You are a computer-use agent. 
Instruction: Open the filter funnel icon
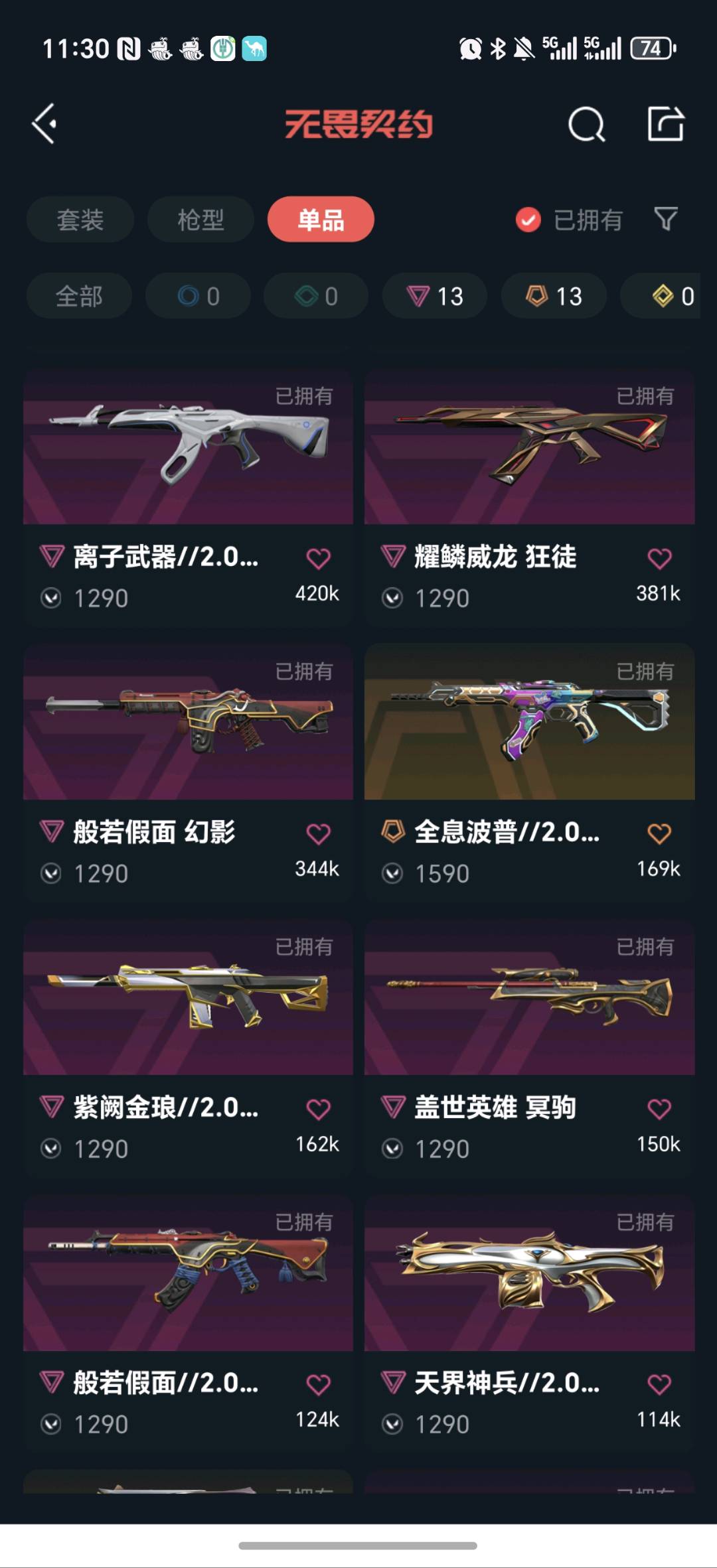(x=665, y=219)
